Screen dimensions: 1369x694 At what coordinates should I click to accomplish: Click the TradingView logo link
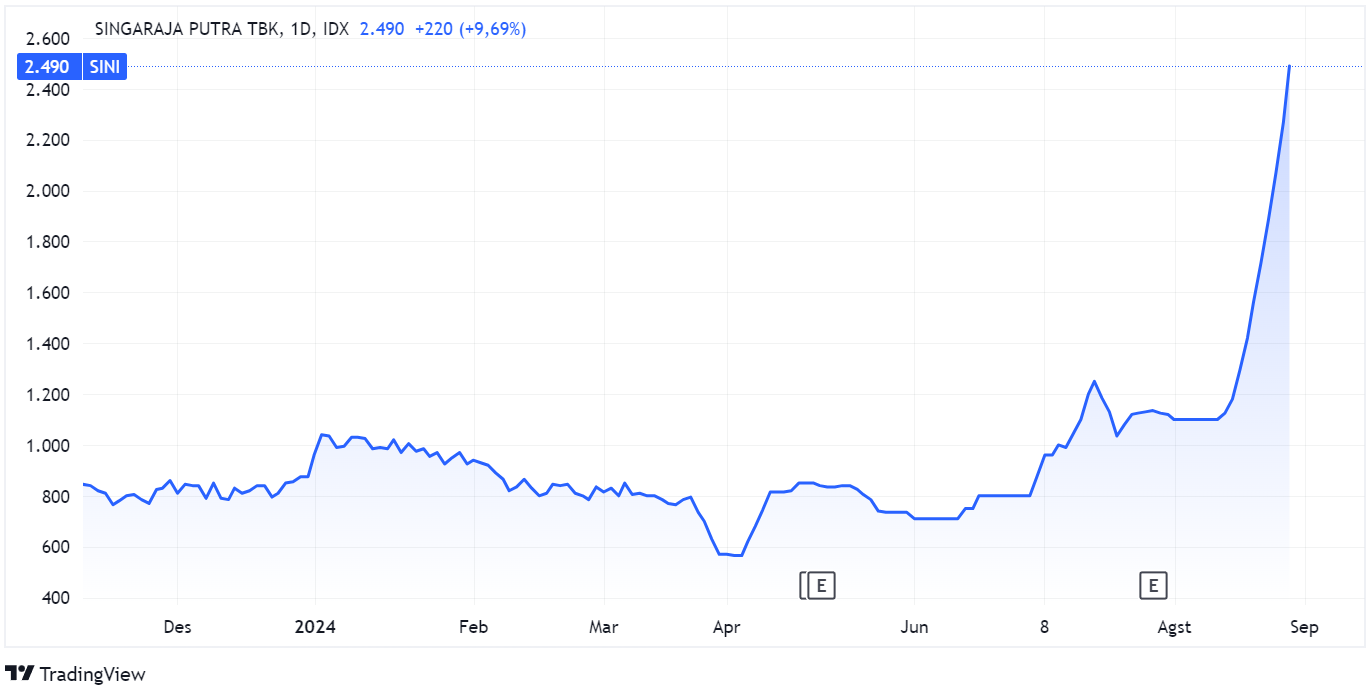point(75,674)
